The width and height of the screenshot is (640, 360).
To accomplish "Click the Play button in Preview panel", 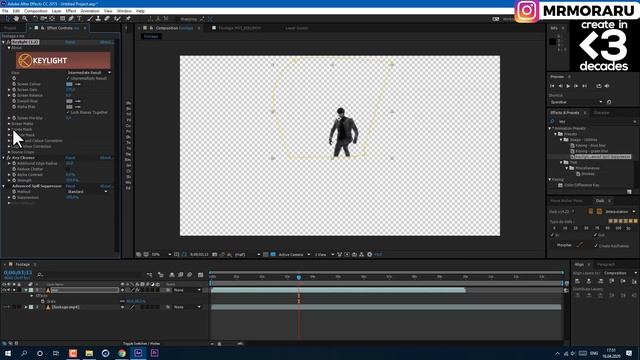I will [568, 86].
